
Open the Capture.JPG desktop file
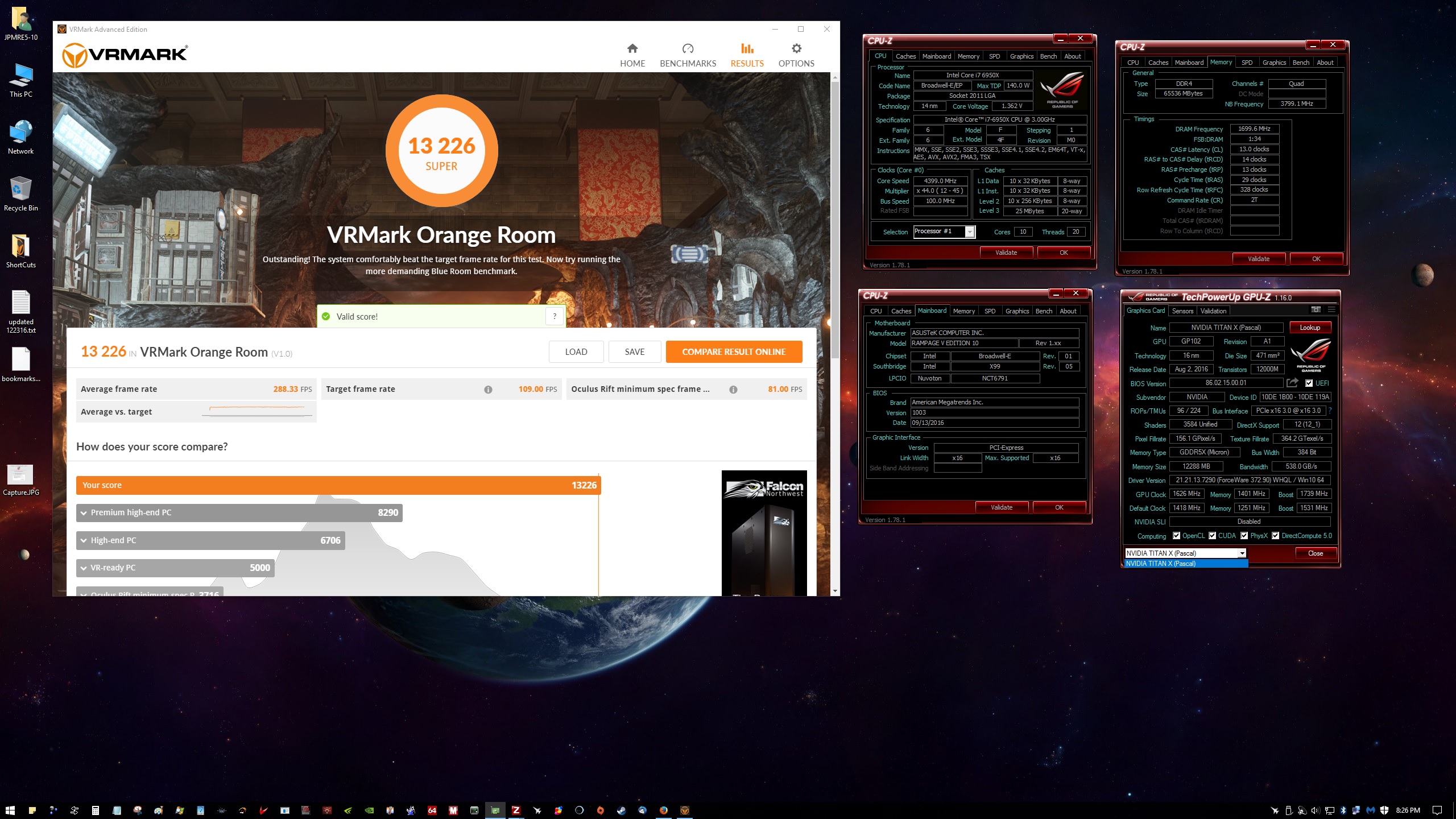point(21,480)
